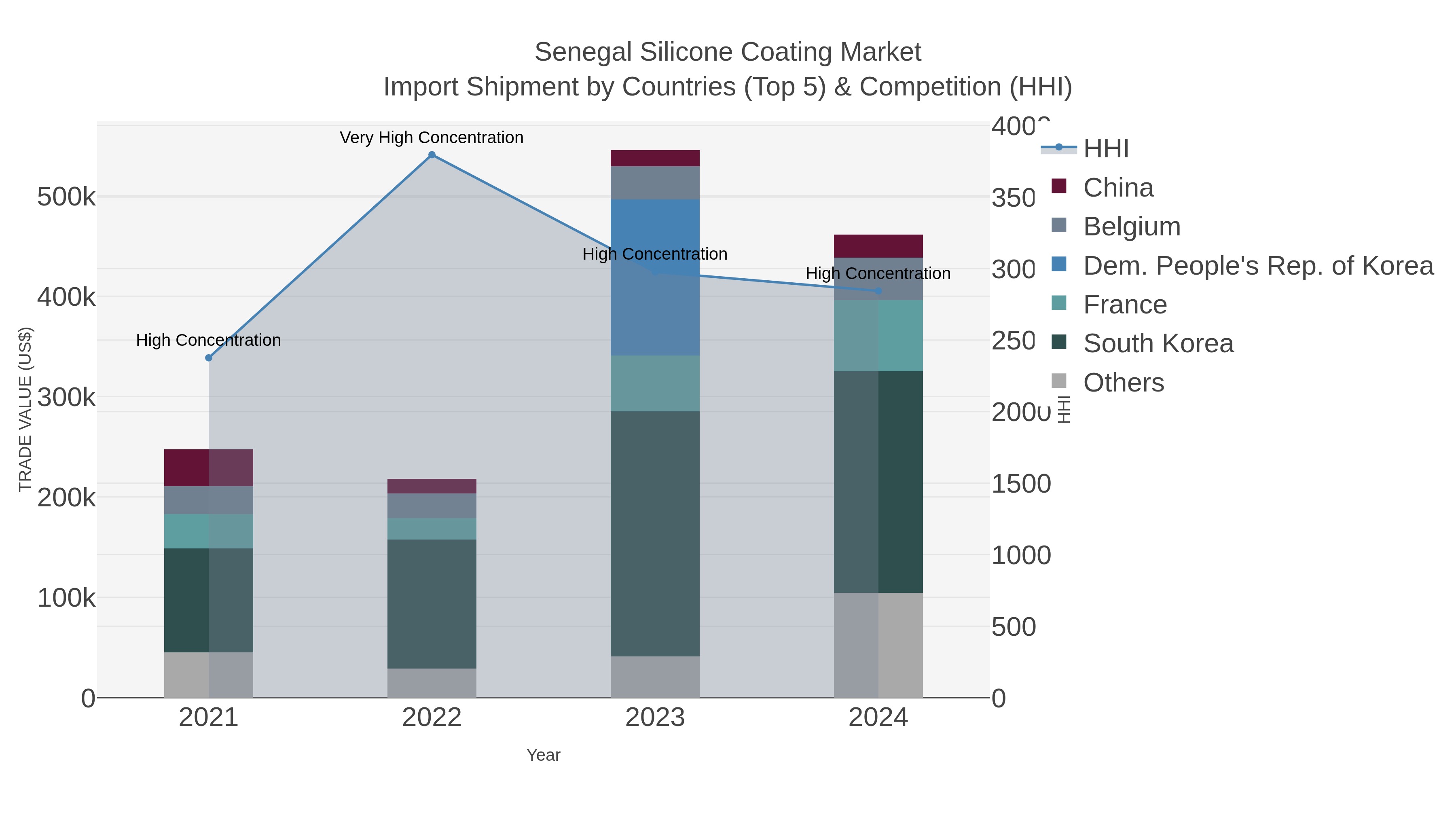
Task: Select the 2022 Others bar segment
Action: click(432, 684)
